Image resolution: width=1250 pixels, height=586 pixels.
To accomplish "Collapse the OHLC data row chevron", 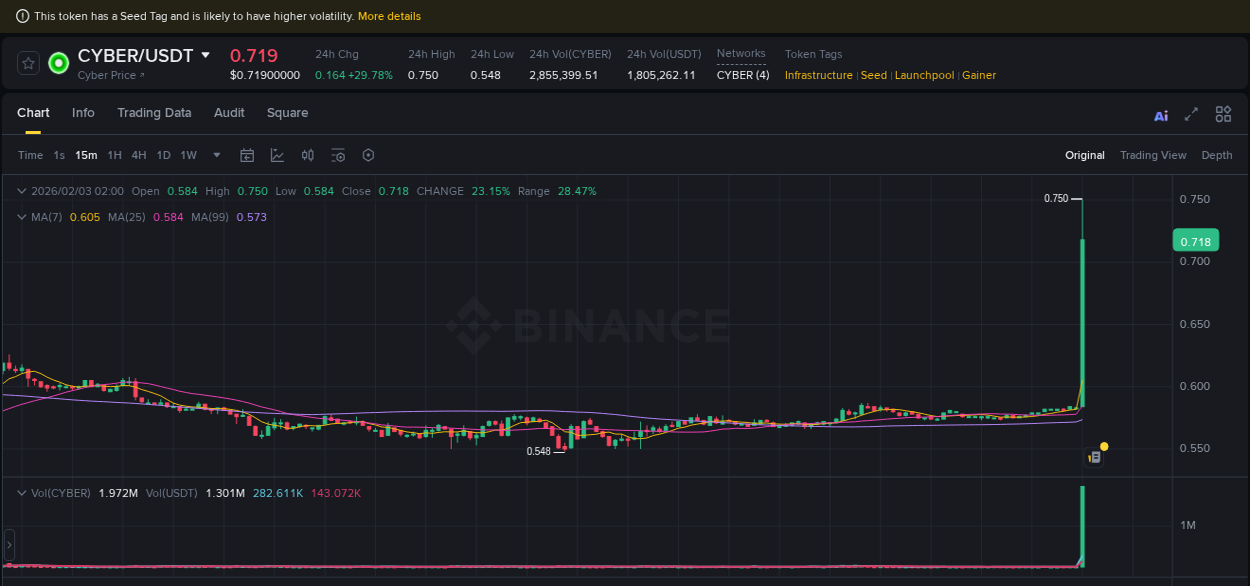I will (21, 190).
